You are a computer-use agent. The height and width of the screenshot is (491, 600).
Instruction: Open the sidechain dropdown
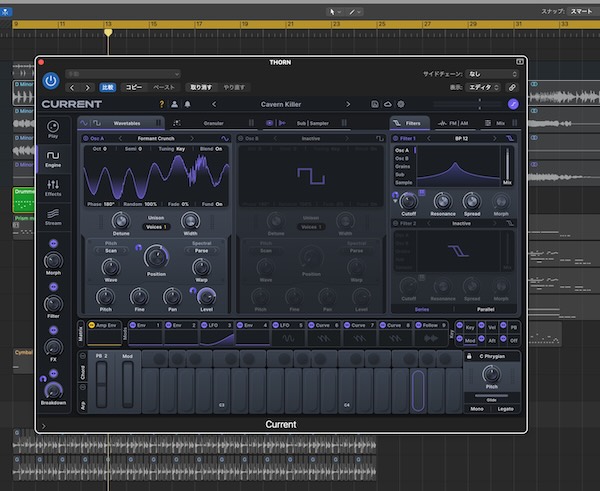tap(492, 74)
